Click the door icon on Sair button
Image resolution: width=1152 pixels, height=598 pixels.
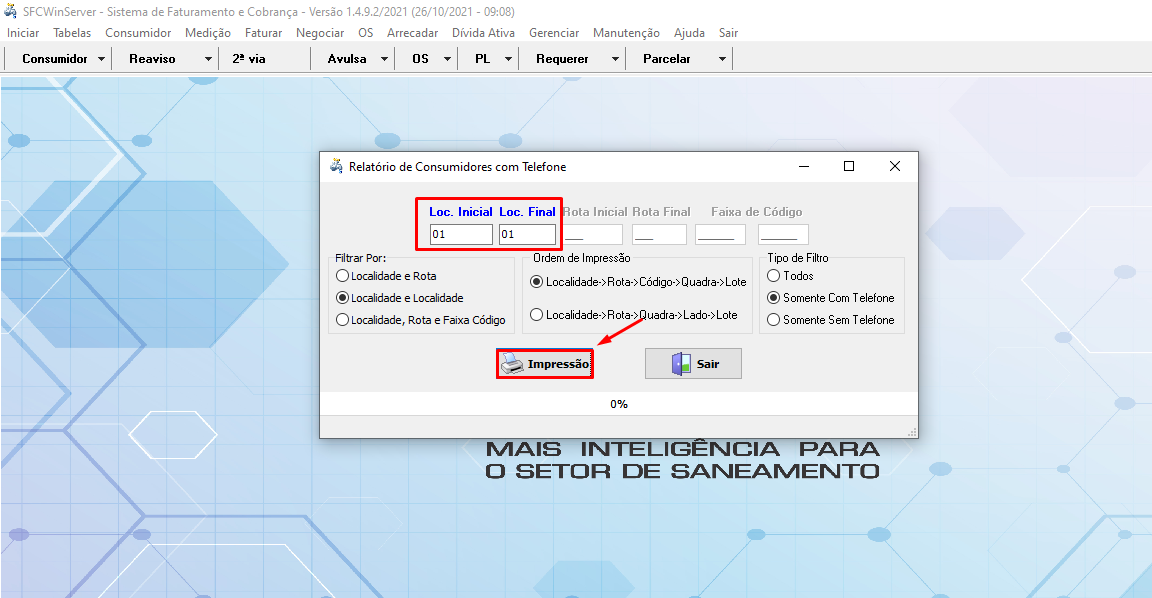tap(681, 364)
